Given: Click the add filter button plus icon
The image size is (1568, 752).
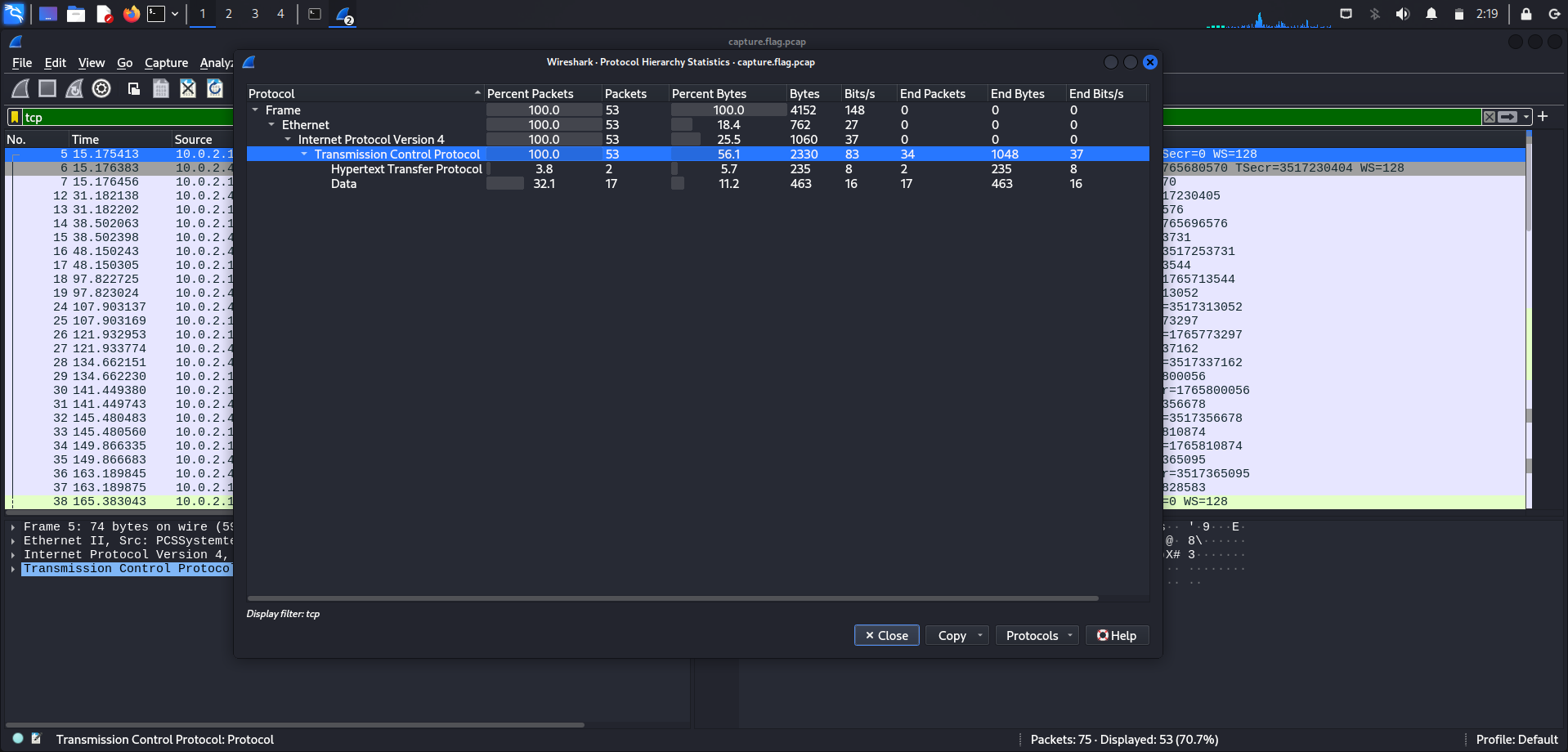Looking at the screenshot, I should (x=1543, y=116).
